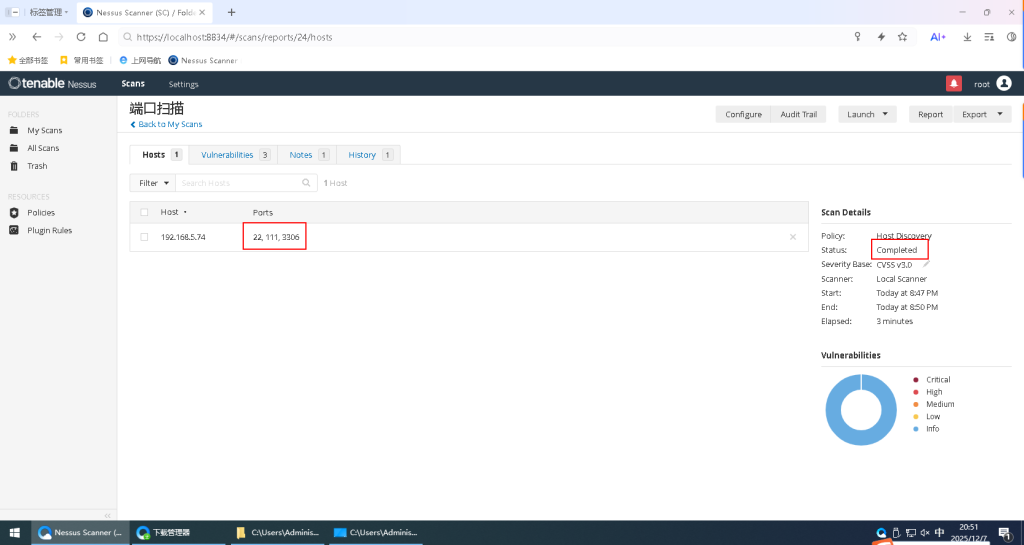Image resolution: width=1024 pixels, height=545 pixels.
Task: Open the Trash folder
Action: pyautogui.click(x=36, y=166)
